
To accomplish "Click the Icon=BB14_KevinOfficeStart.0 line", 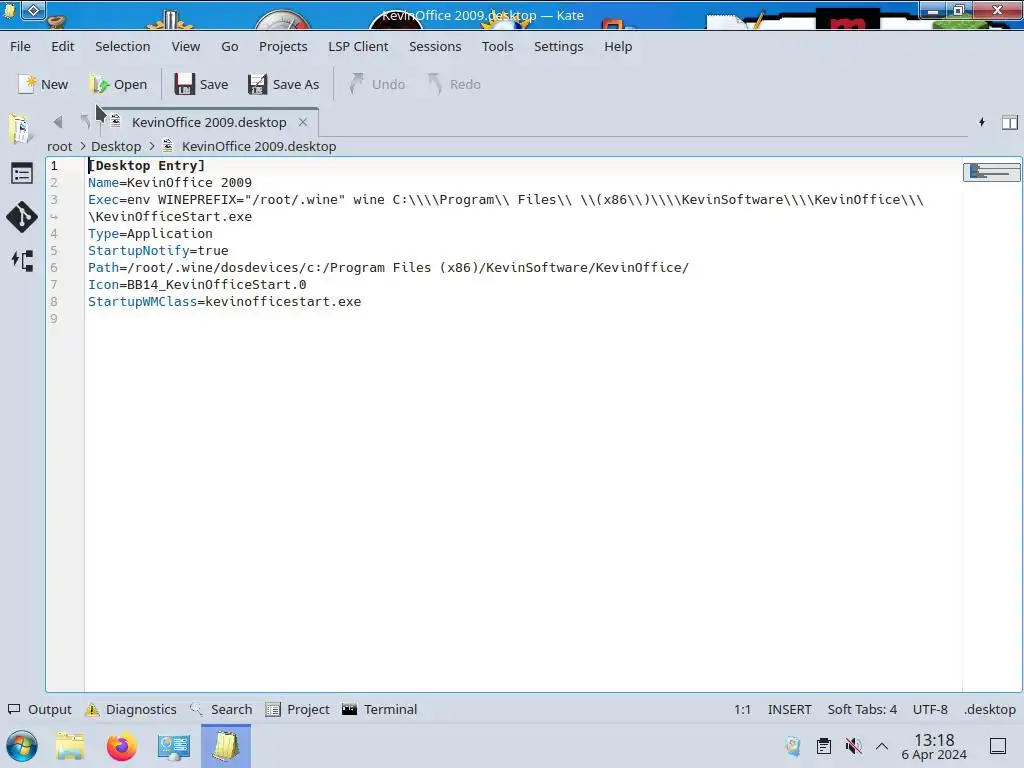I will coord(197,285).
